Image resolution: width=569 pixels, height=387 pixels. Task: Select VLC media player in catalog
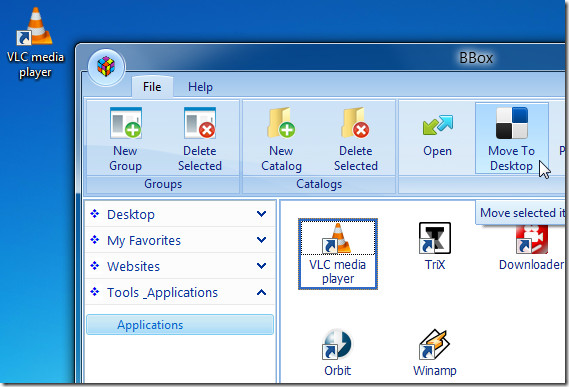[338, 254]
